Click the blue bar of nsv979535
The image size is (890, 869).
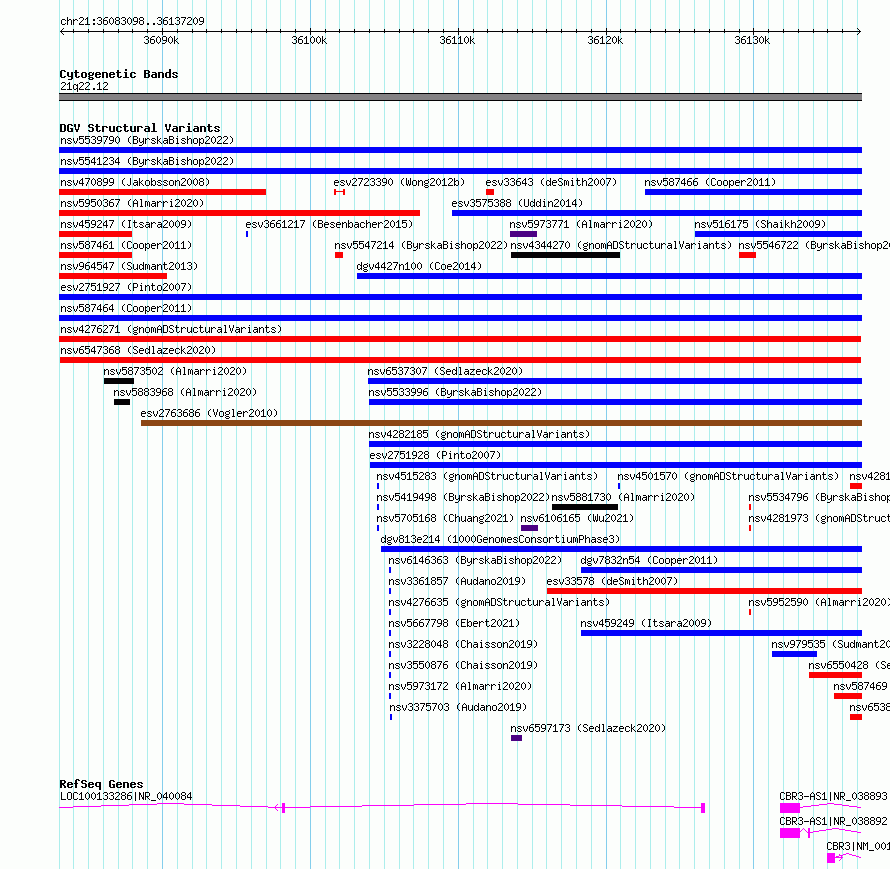[x=794, y=654]
